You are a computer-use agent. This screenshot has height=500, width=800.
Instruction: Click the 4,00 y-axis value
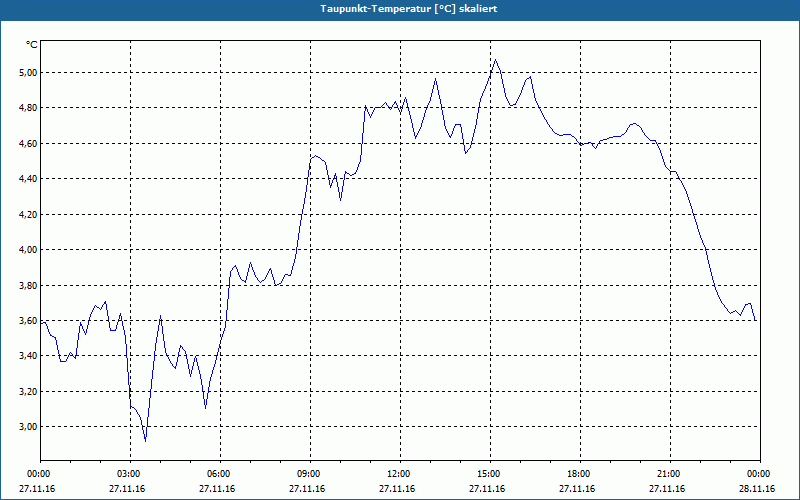tap(29, 249)
